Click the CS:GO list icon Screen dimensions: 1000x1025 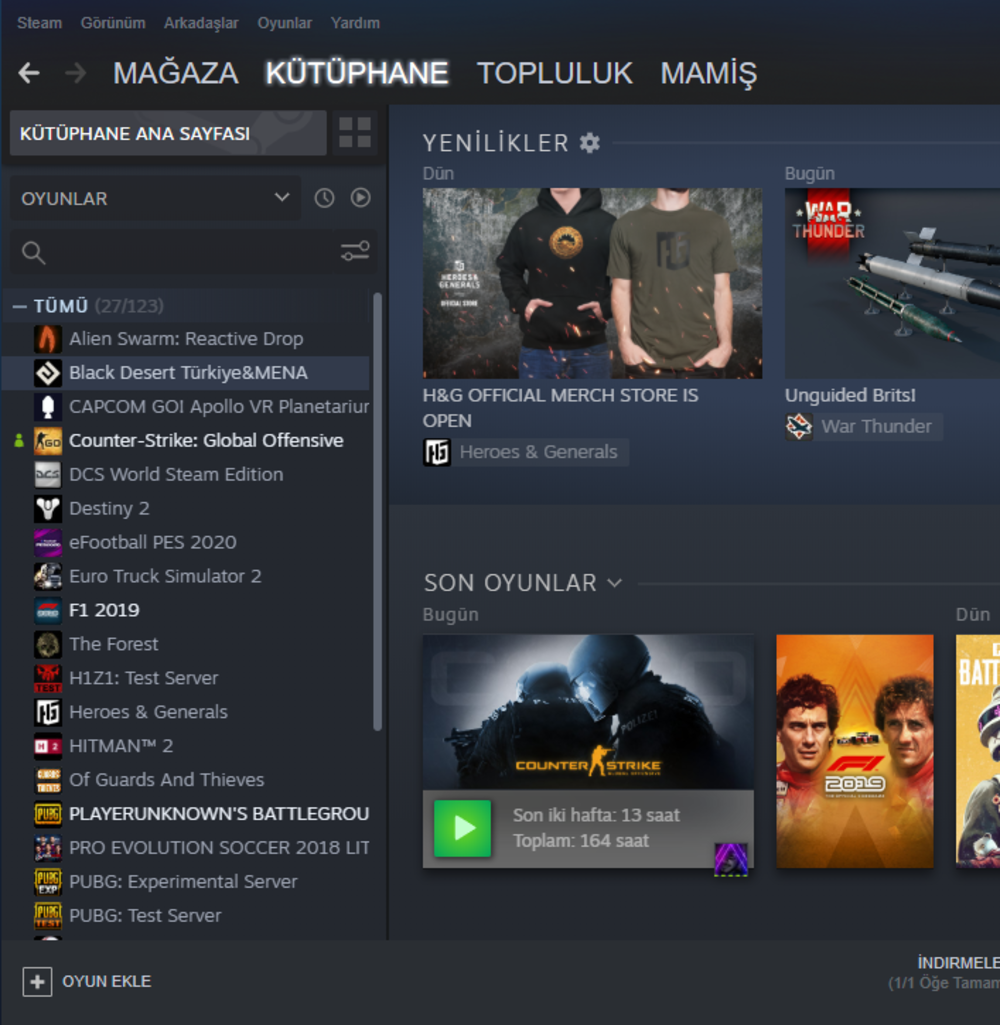click(48, 441)
